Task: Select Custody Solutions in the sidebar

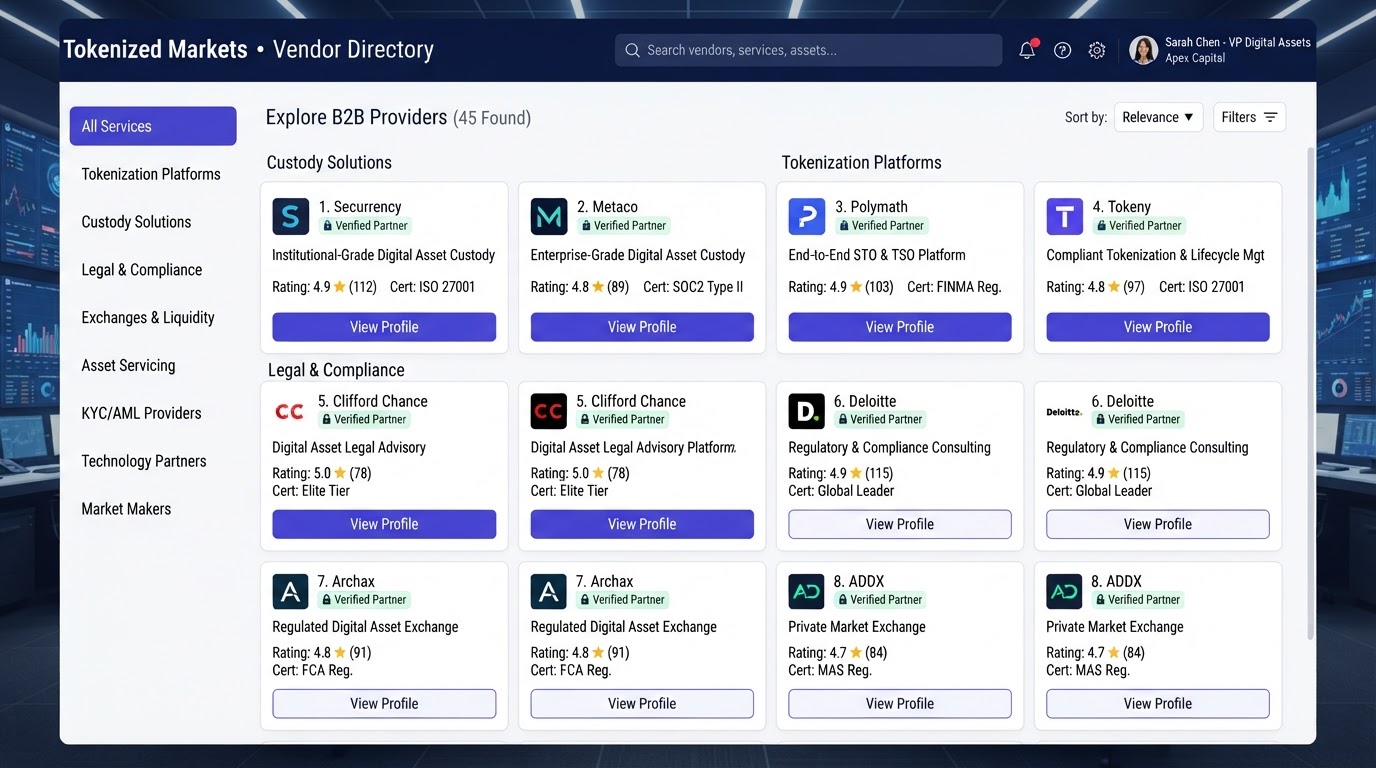Action: tap(136, 222)
